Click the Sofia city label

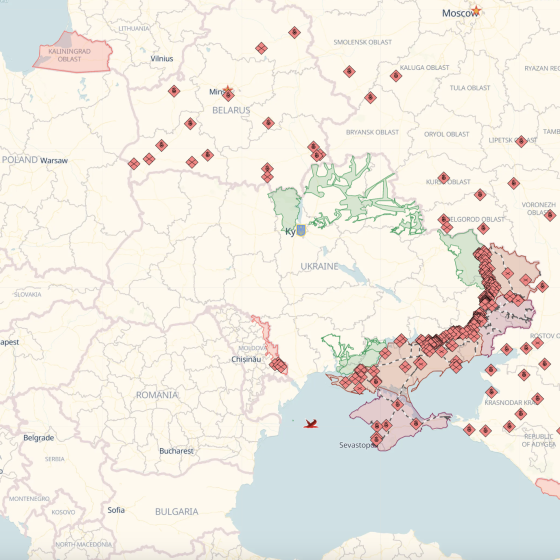116,510
